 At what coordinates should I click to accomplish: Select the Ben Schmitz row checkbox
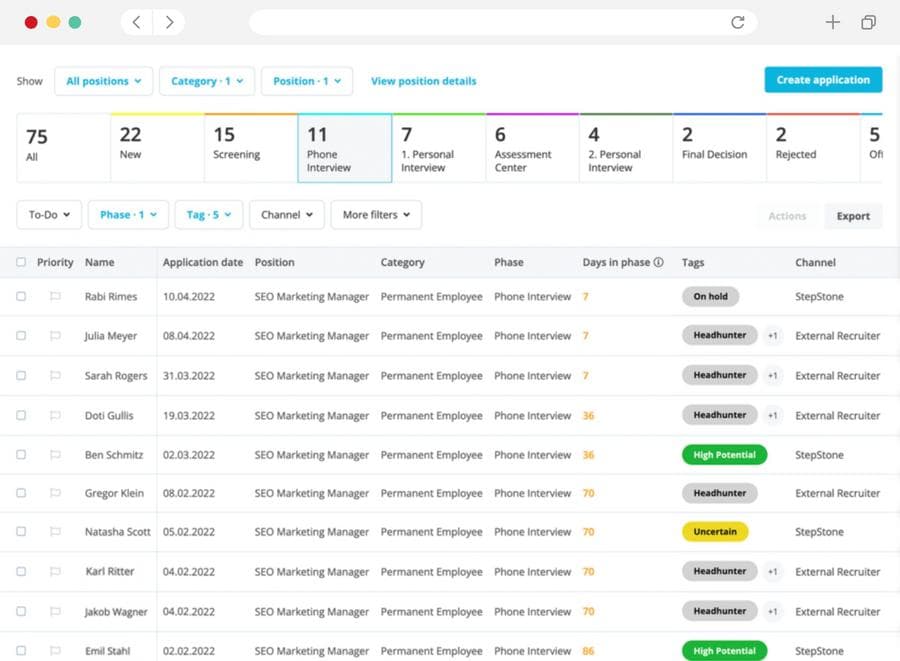point(21,454)
